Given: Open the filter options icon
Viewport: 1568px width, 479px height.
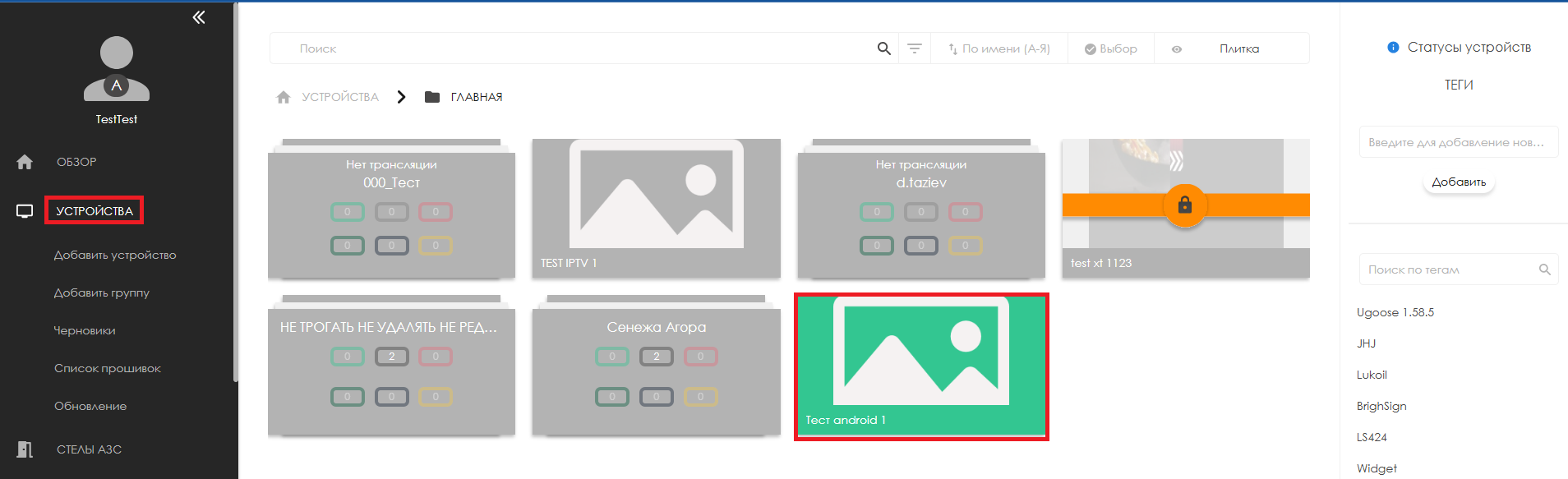Looking at the screenshot, I should pyautogui.click(x=914, y=48).
